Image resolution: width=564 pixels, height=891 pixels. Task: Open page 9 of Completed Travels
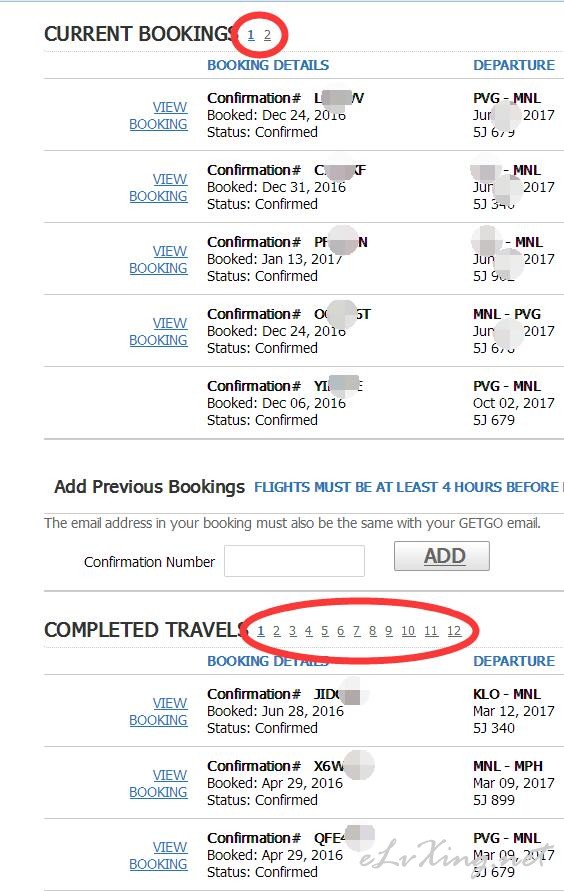pos(388,631)
